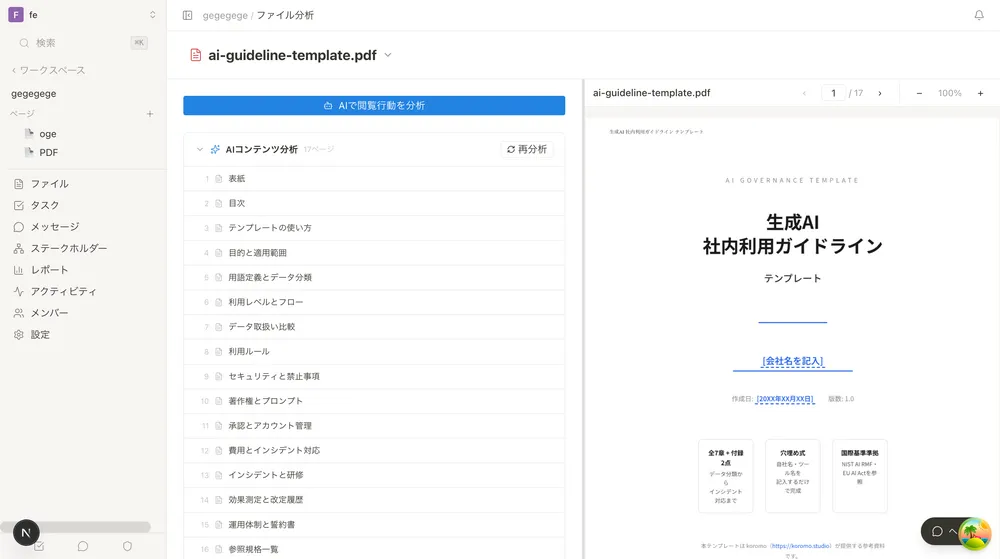The height and width of the screenshot is (559, 1000).
Task: Select row 利用レベルとフロー
Action: [x=374, y=302]
